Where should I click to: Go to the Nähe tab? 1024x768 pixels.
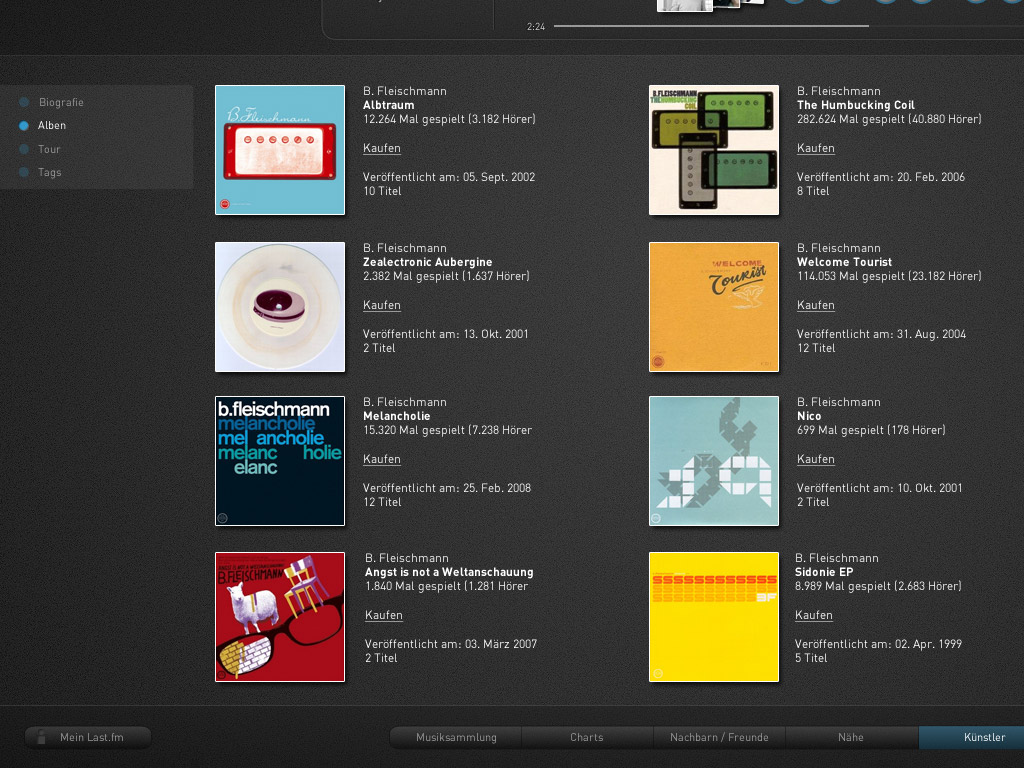[x=851, y=737]
